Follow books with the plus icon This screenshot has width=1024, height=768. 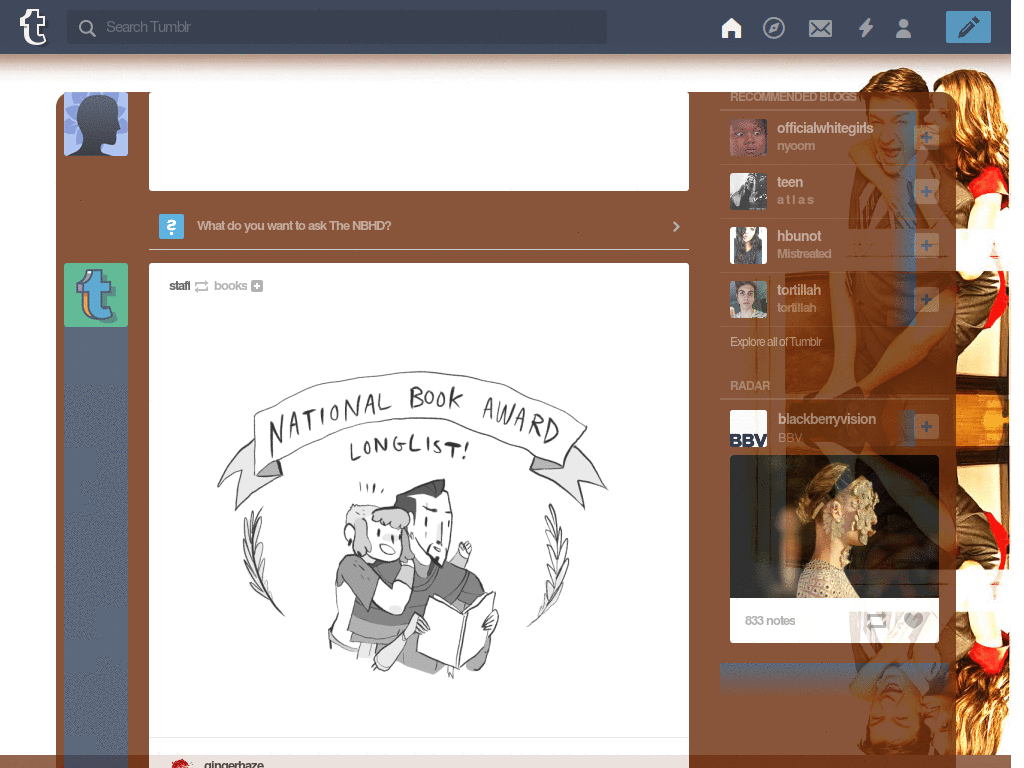click(x=257, y=286)
